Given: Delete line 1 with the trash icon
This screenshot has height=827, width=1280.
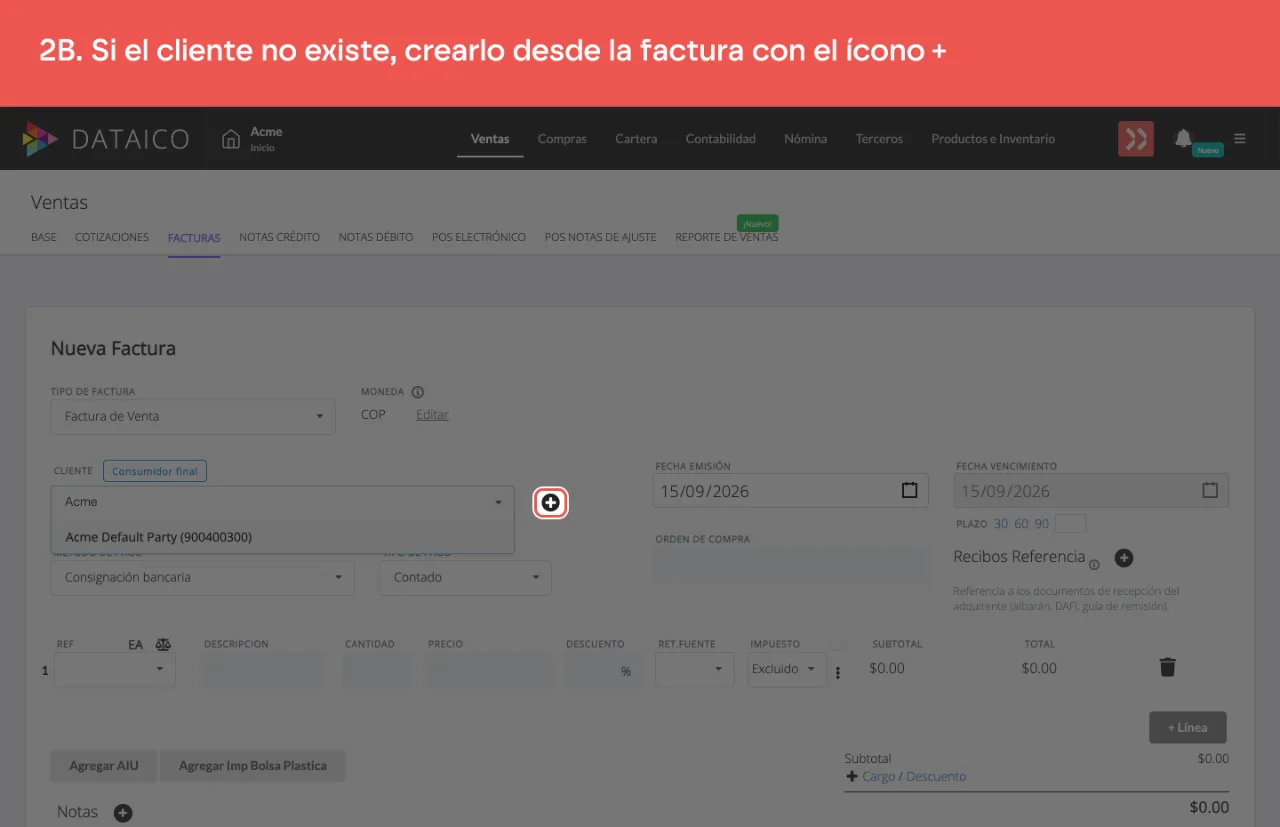Looking at the screenshot, I should tap(1167, 667).
